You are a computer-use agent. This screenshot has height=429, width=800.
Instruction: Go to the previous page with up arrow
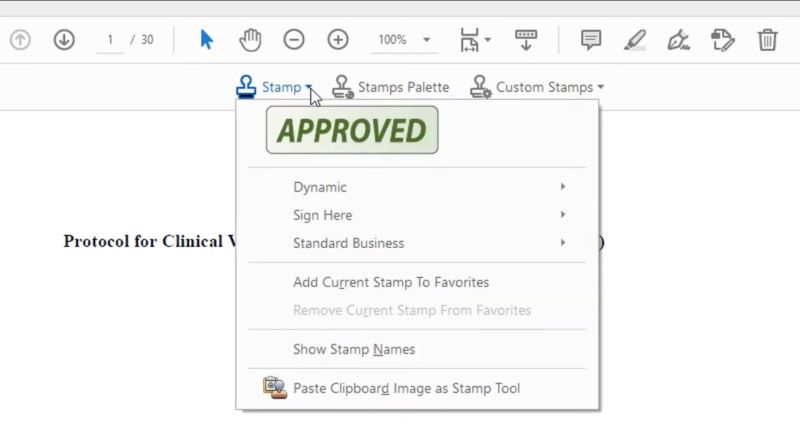[x=20, y=40]
